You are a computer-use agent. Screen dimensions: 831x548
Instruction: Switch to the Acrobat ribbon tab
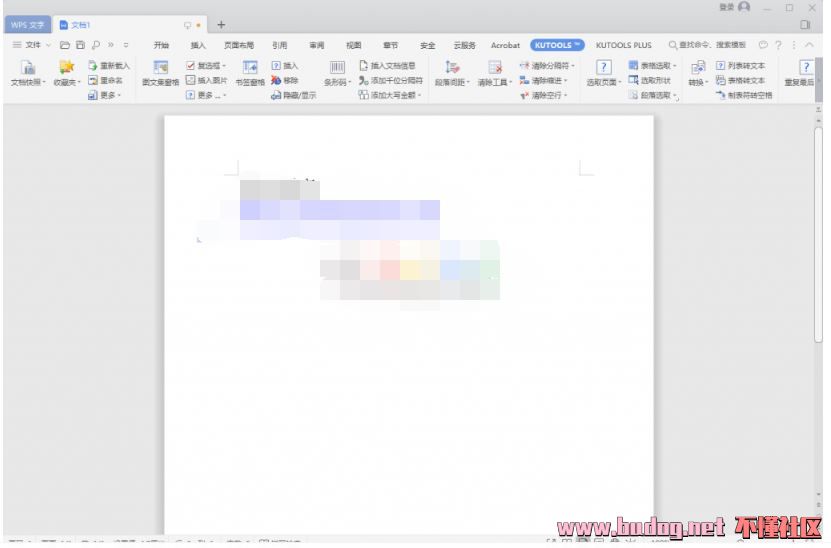coord(505,46)
